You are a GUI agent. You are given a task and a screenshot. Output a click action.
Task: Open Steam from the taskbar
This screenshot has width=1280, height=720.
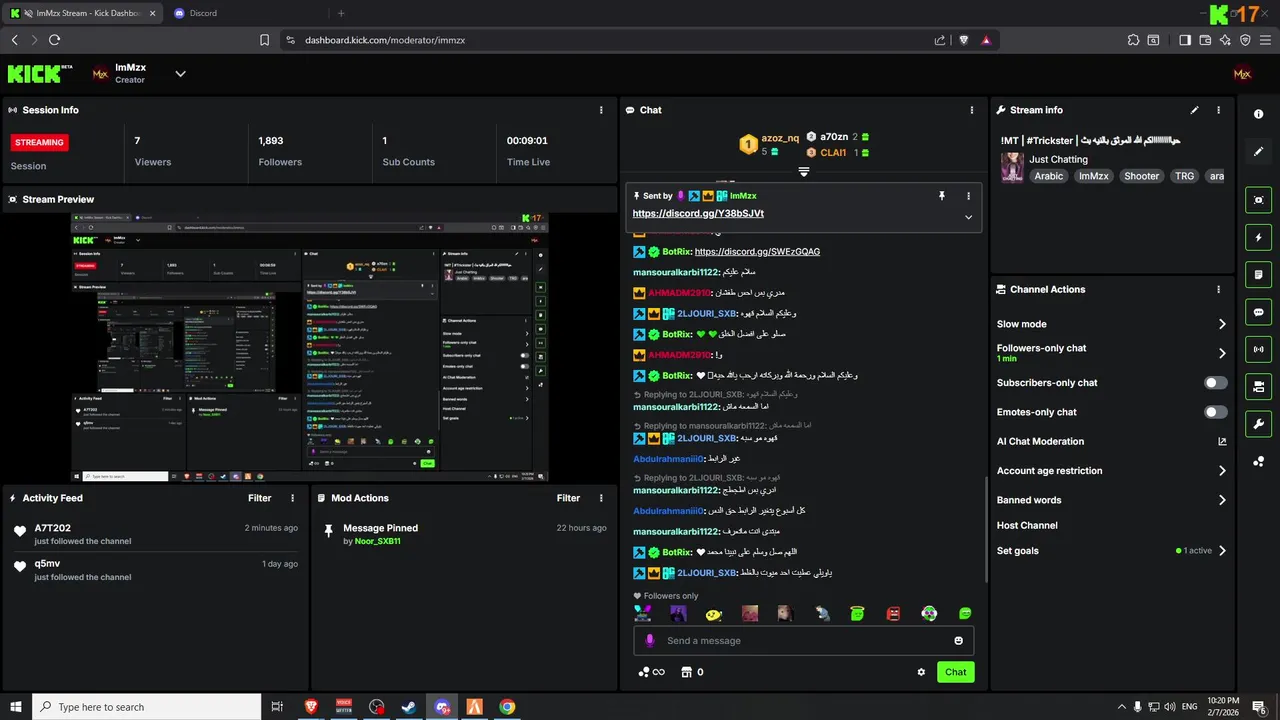[408, 707]
